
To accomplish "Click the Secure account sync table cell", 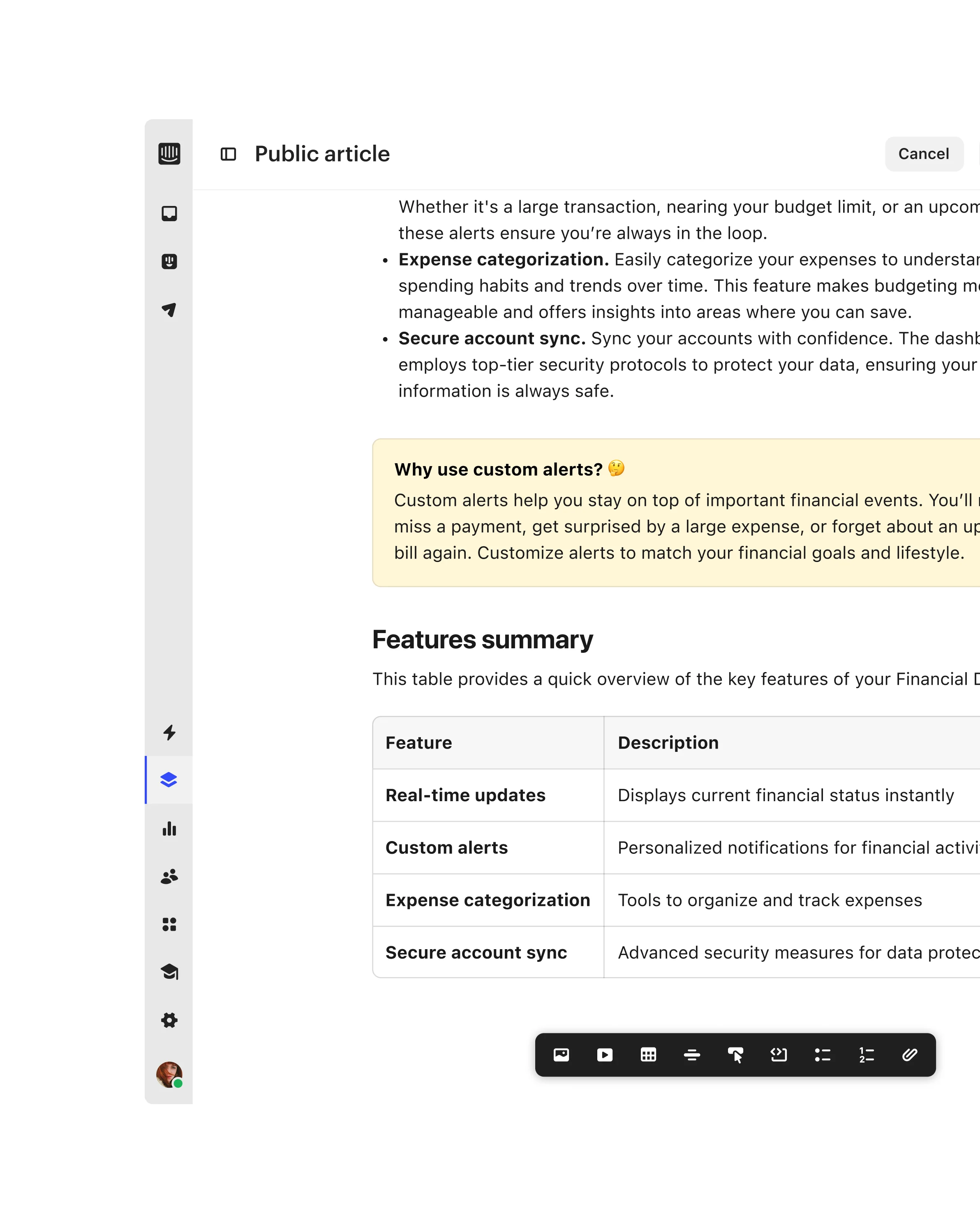I will 488,952.
